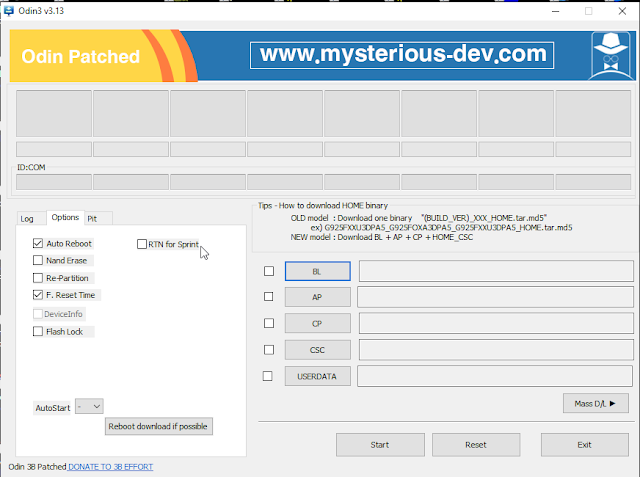Uncheck the Auto Reboot option
The image size is (640, 477).
click(x=38, y=243)
